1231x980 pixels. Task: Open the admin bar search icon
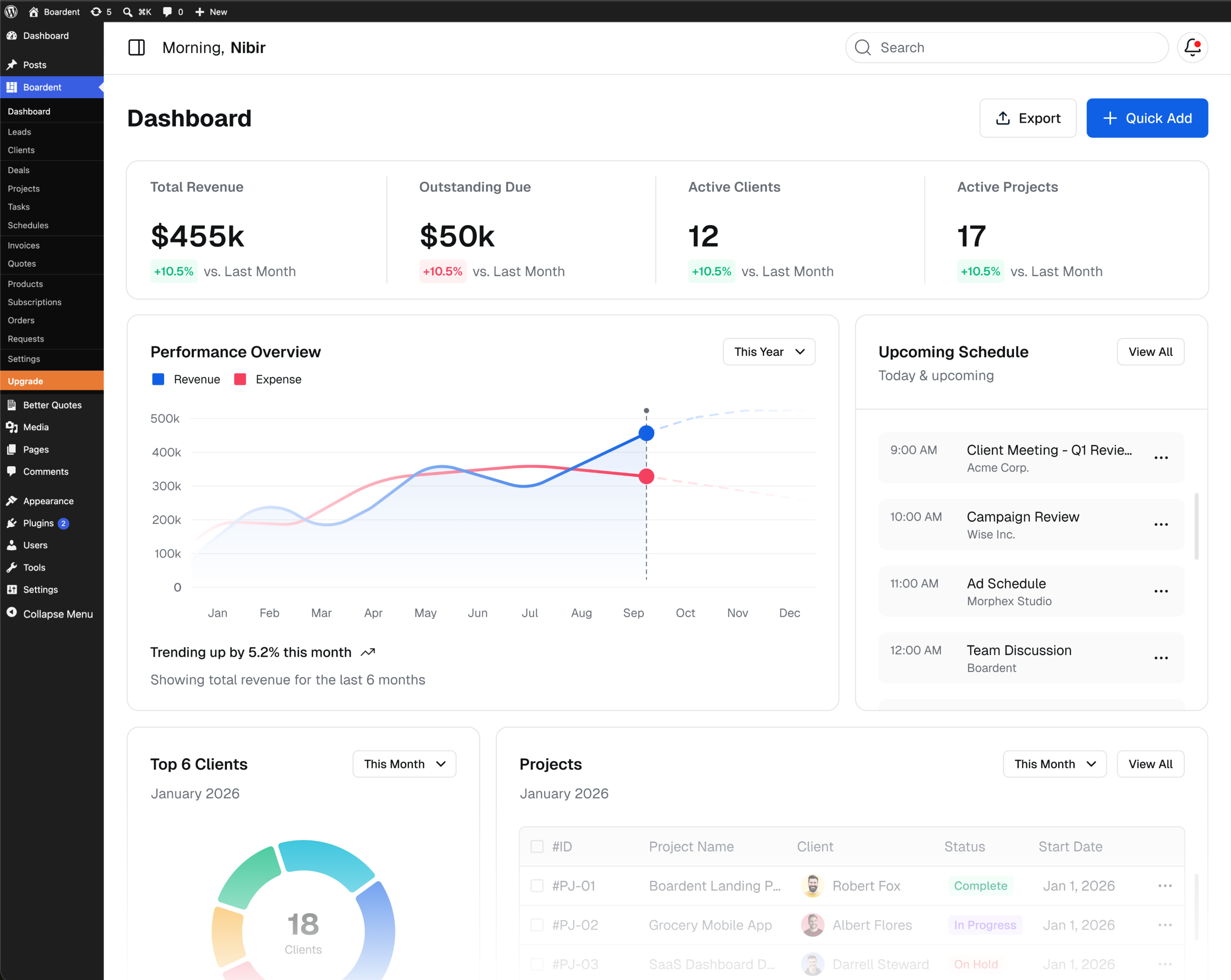click(128, 11)
